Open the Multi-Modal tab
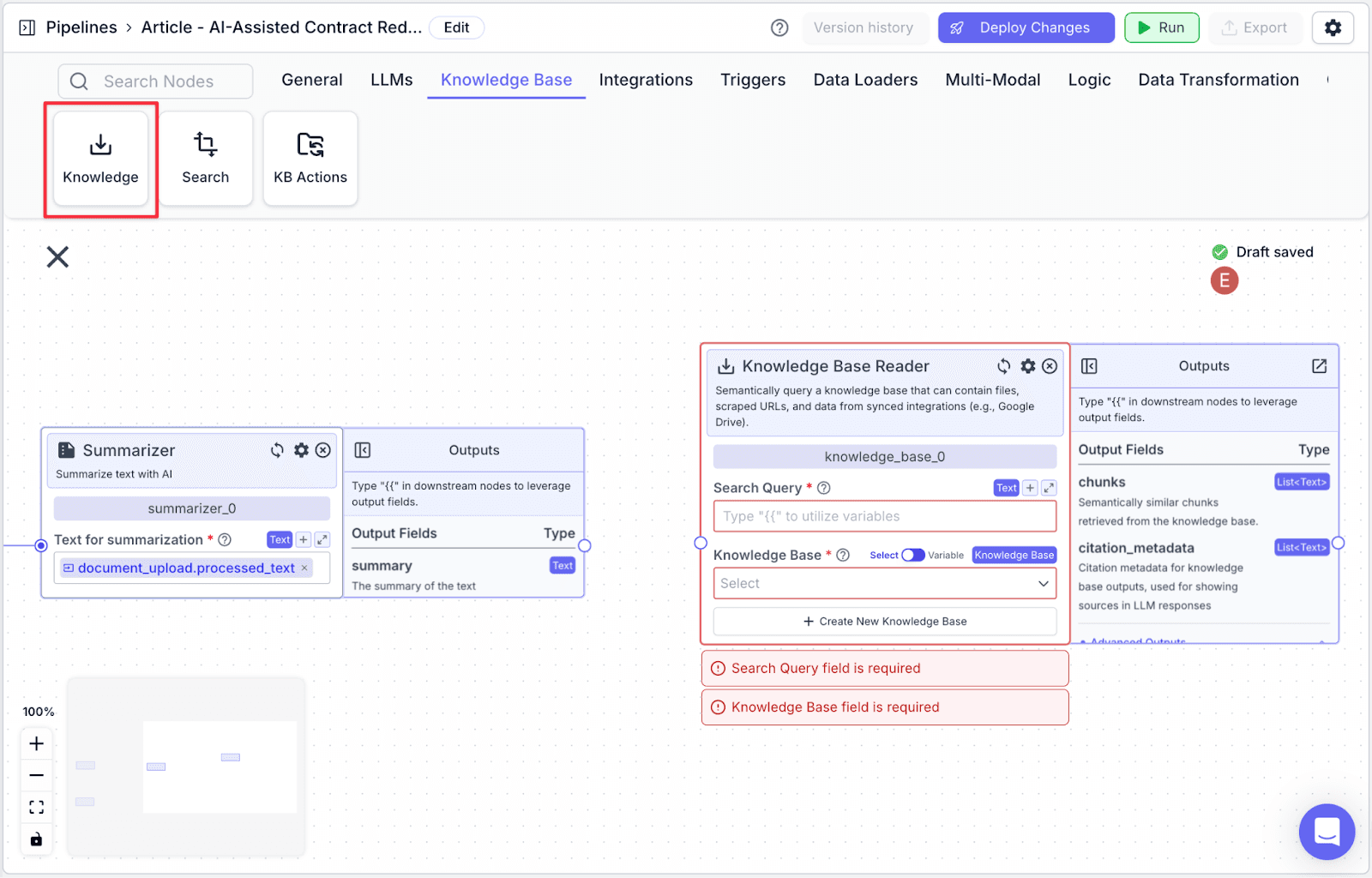The width and height of the screenshot is (1372, 878). (x=993, y=80)
